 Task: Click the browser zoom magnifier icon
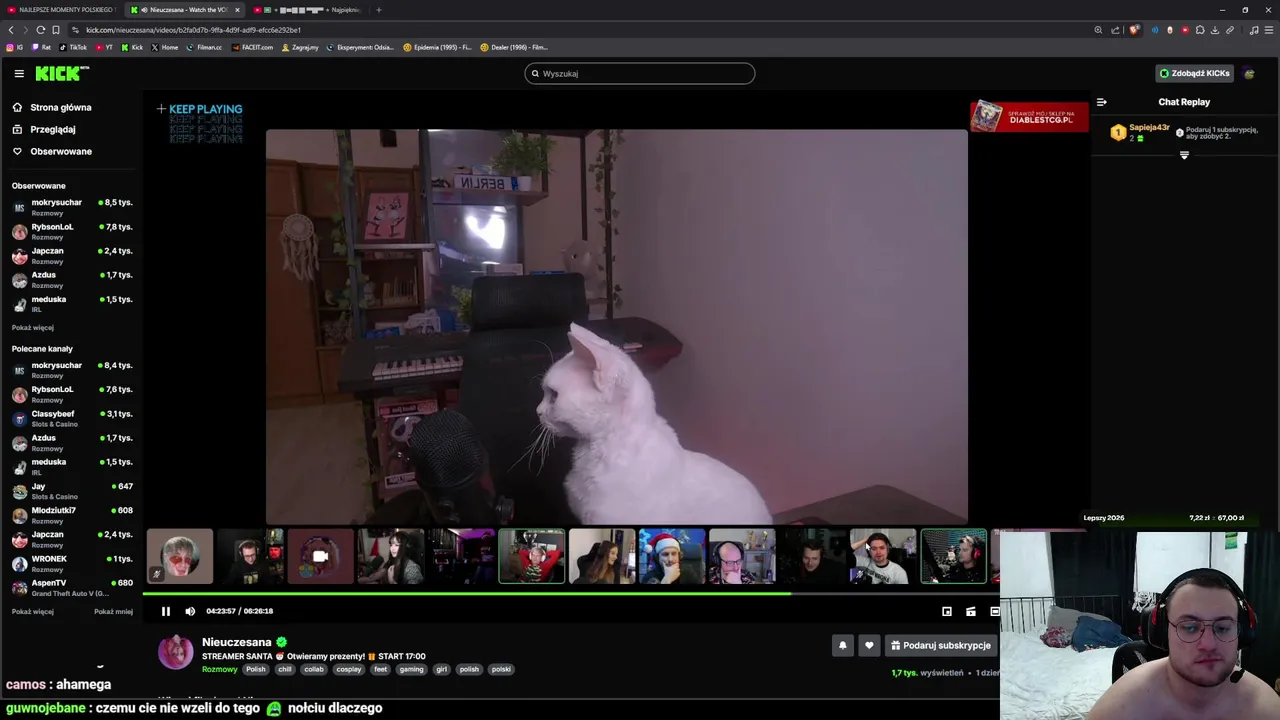(x=1098, y=30)
